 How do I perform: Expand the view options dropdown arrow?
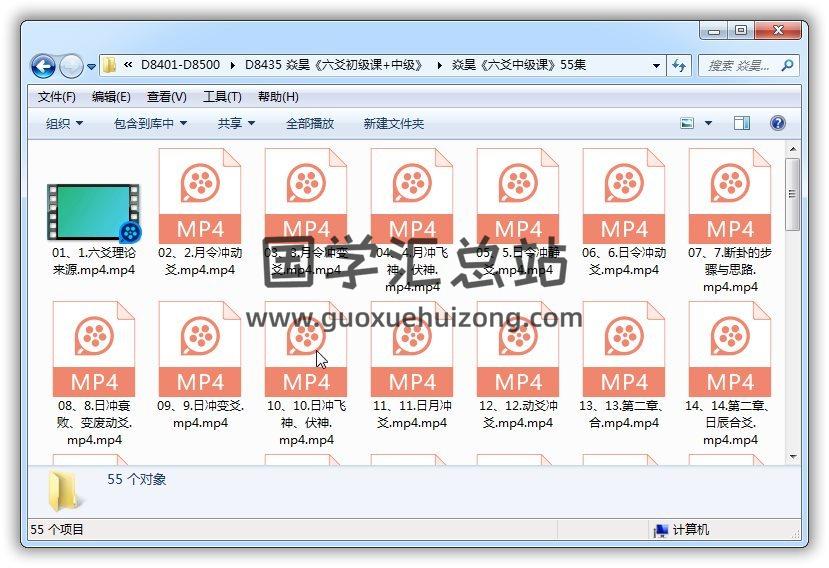click(709, 123)
